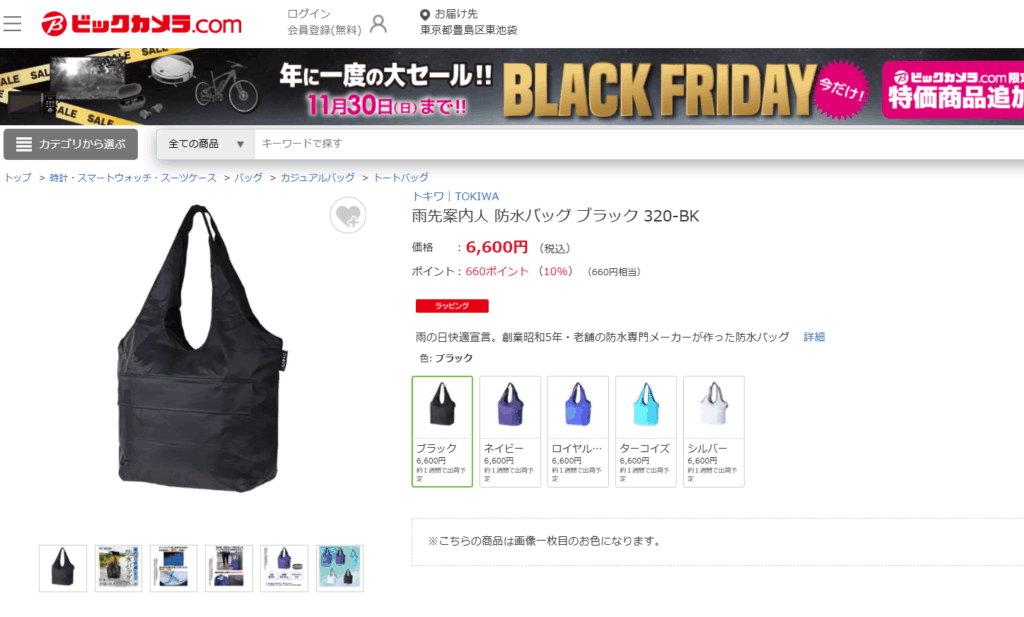1024x617 pixels.
Task: Open the hamburger menu icon
Action: (12, 24)
